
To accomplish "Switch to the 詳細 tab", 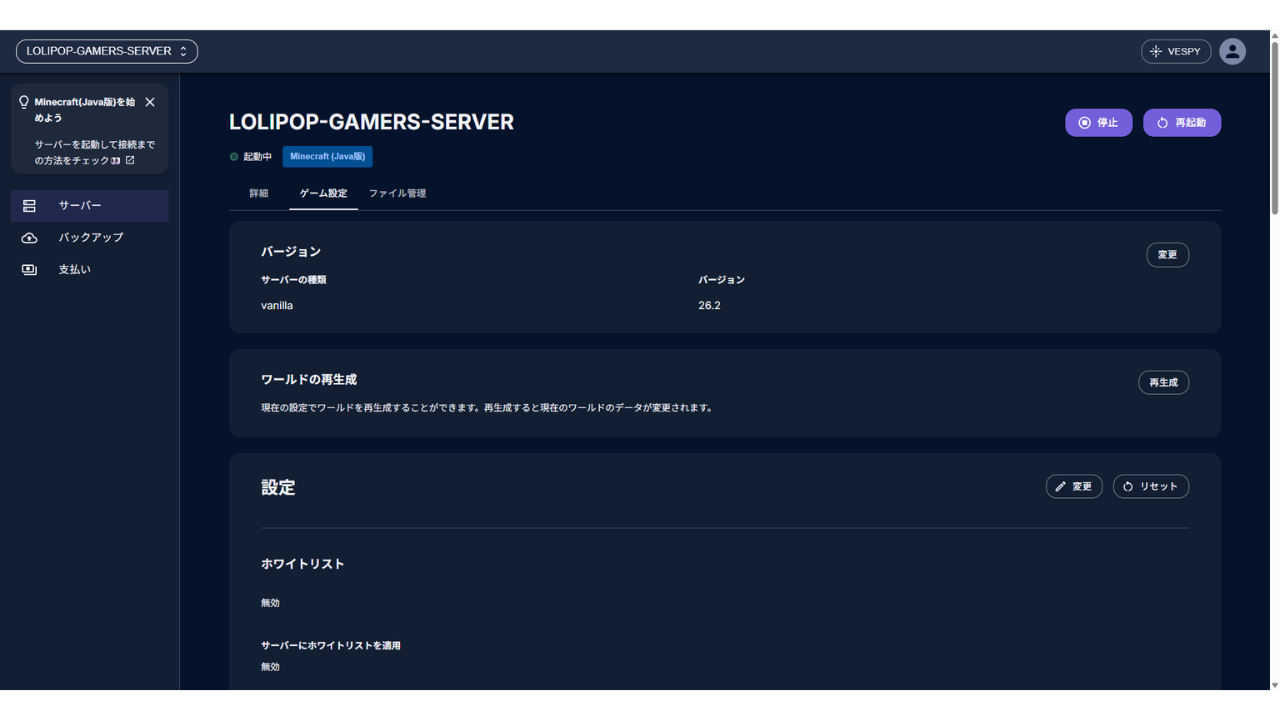I will [259, 193].
